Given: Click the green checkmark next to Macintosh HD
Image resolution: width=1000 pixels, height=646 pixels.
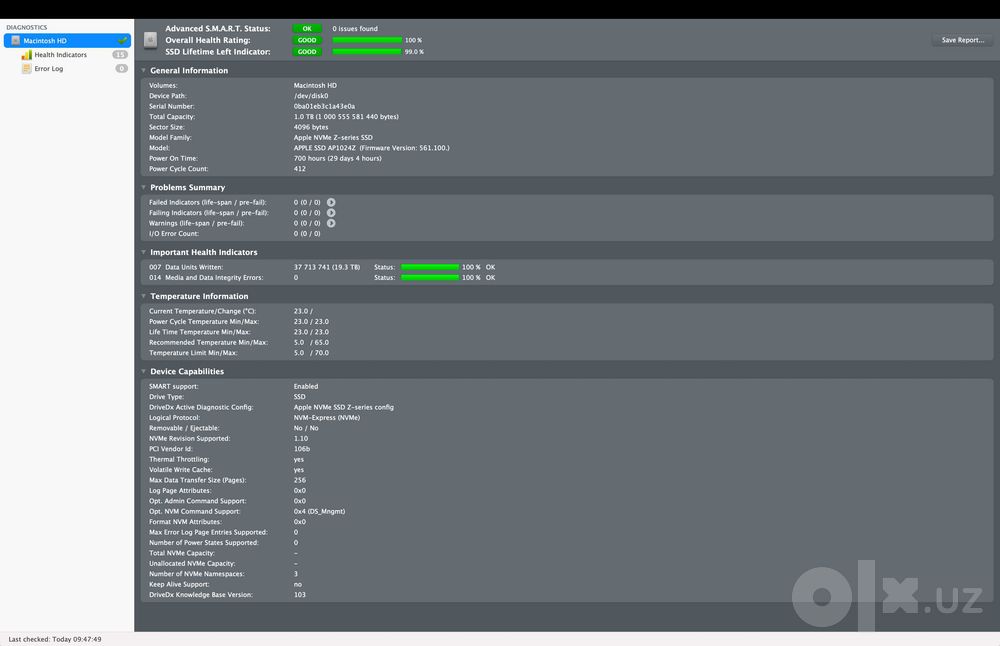Looking at the screenshot, I should click(122, 40).
